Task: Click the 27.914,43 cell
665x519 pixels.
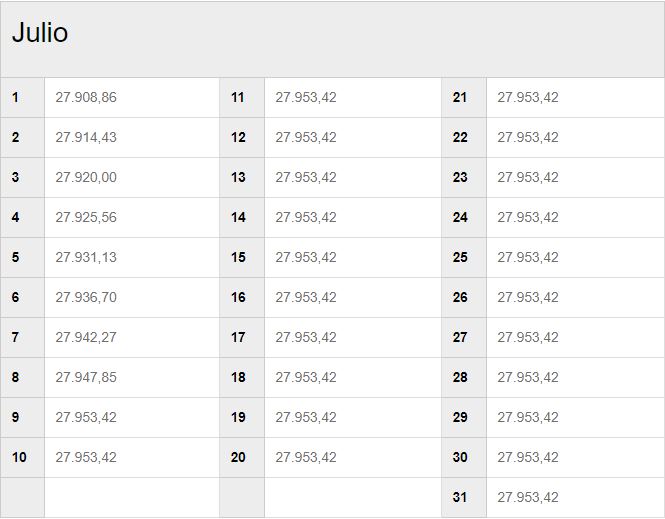Action: click(x=86, y=138)
